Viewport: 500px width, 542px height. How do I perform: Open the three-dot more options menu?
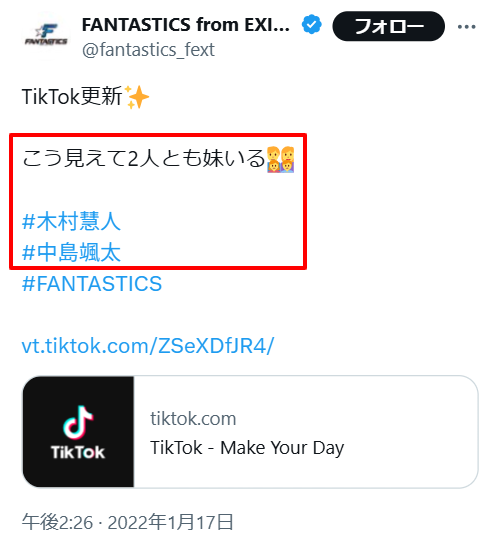[x=466, y=27]
